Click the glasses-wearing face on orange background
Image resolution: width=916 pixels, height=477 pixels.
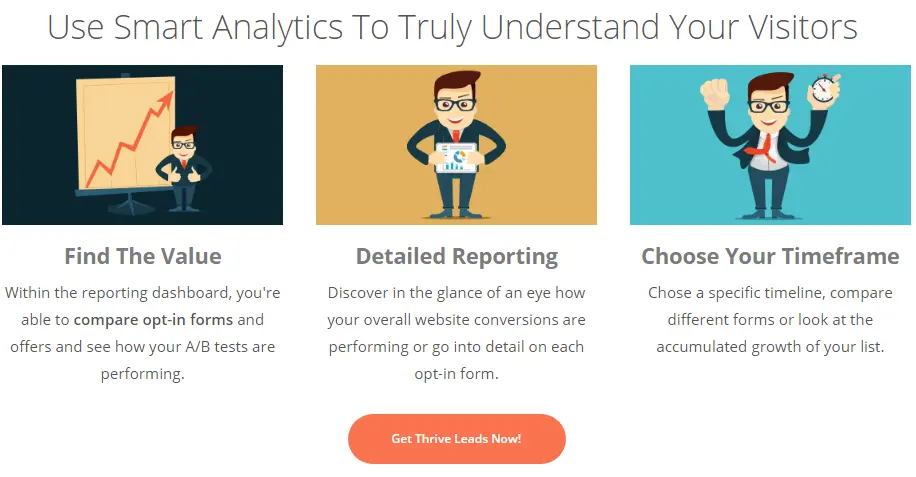pos(456,102)
